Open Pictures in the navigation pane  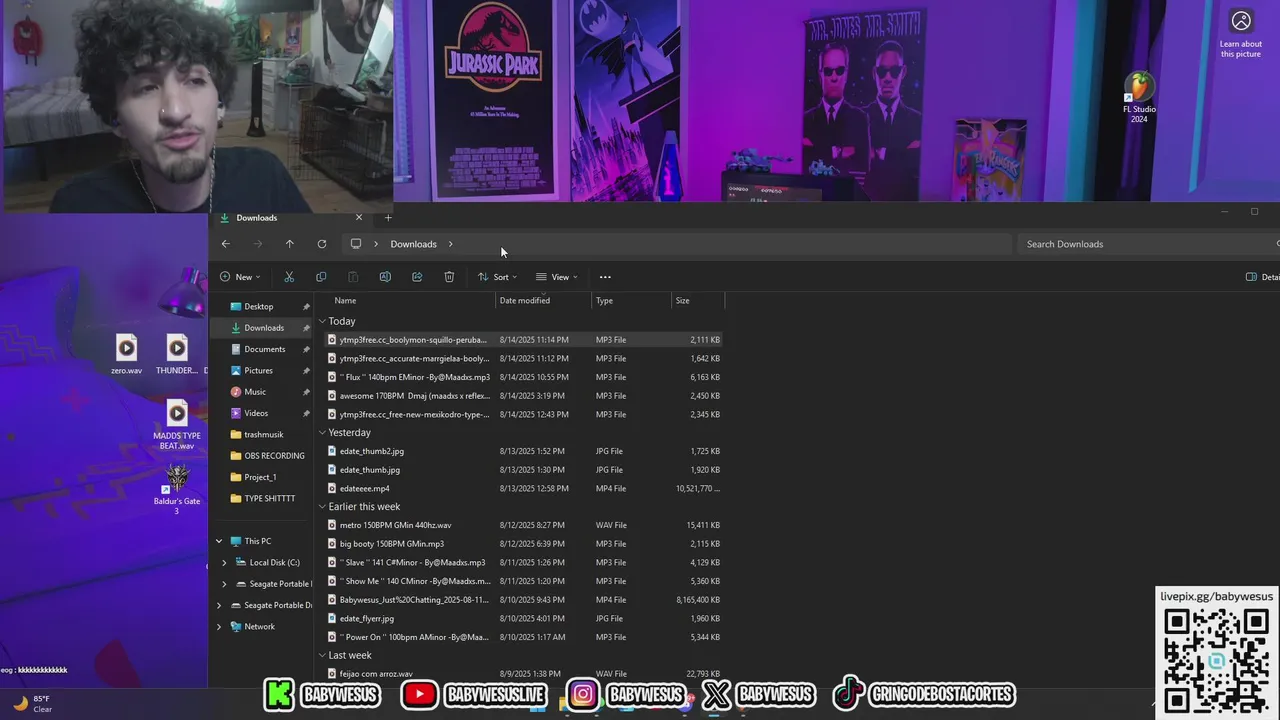[261, 370]
